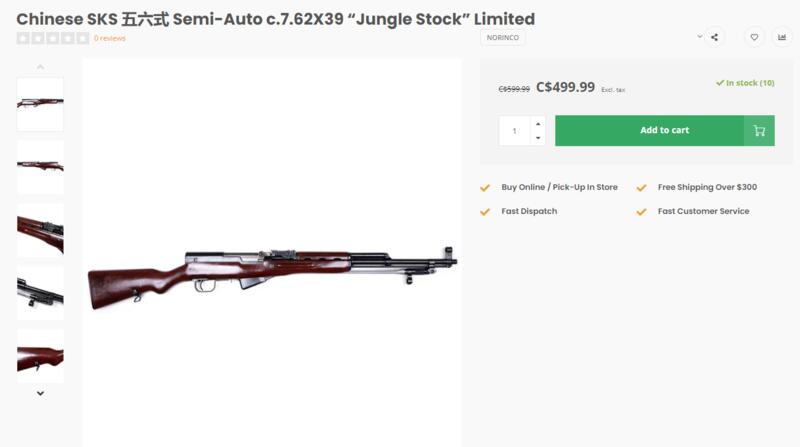Select the third thumbnail showing stock close-up

40,230
